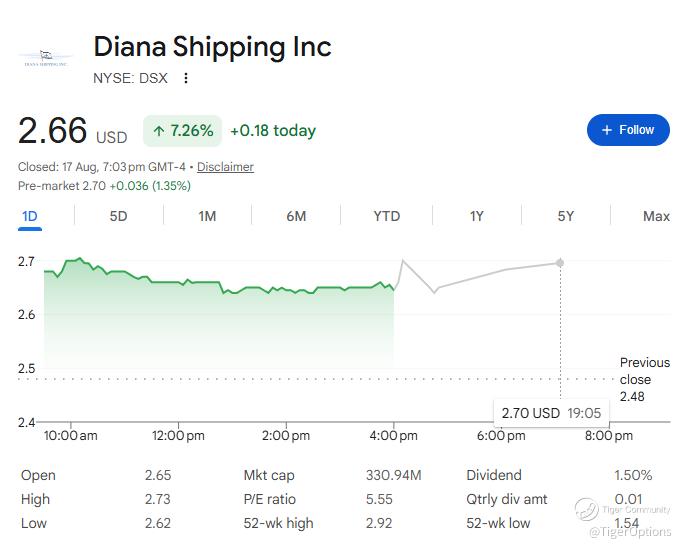The width and height of the screenshot is (684, 547).
Task: Click the green 7.26% change badge
Action: (x=182, y=130)
